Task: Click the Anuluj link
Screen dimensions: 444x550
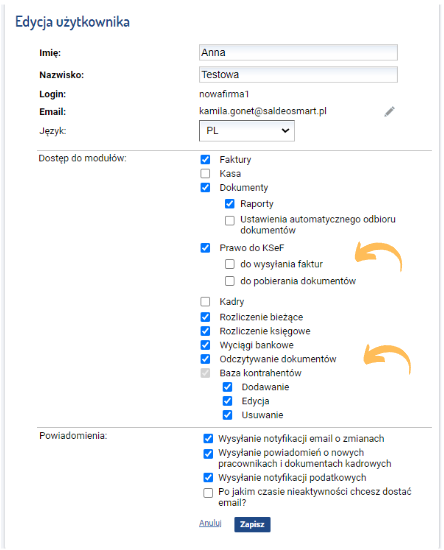Action: (x=210, y=523)
